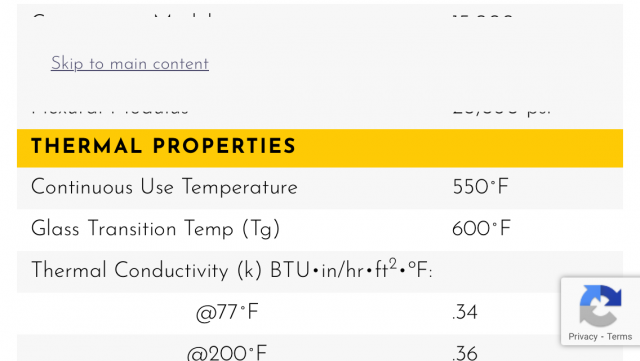Click the Thermal Conductivity (k) row label

click(231, 270)
